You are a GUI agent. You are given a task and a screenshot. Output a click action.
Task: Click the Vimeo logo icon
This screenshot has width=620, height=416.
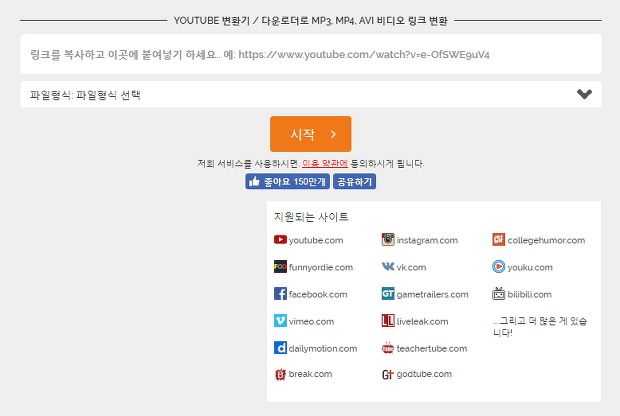pyautogui.click(x=280, y=321)
